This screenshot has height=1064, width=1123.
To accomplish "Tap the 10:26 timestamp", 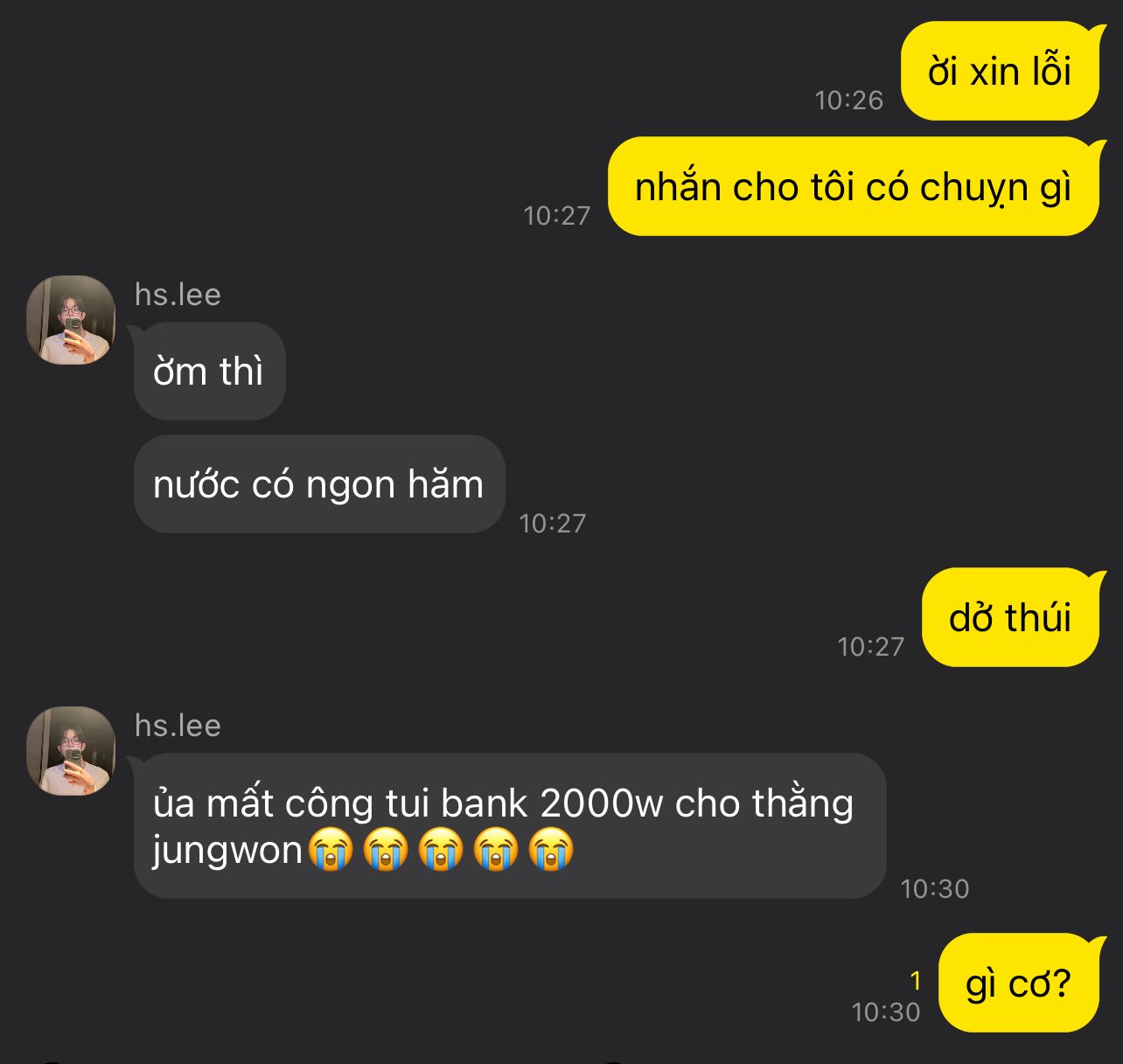I will (849, 101).
